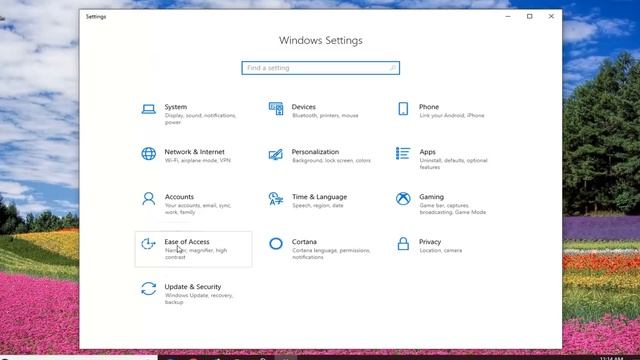
Task: Click 'Link your Android, iPhone' description
Action: [x=452, y=116]
